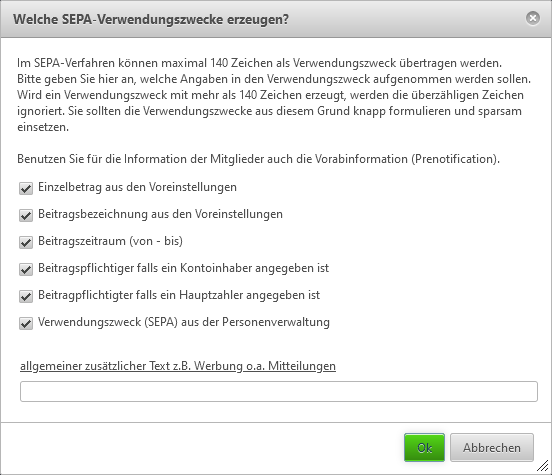This screenshot has width=552, height=475.
Task: Focus the additional text input field
Action: tap(279, 391)
